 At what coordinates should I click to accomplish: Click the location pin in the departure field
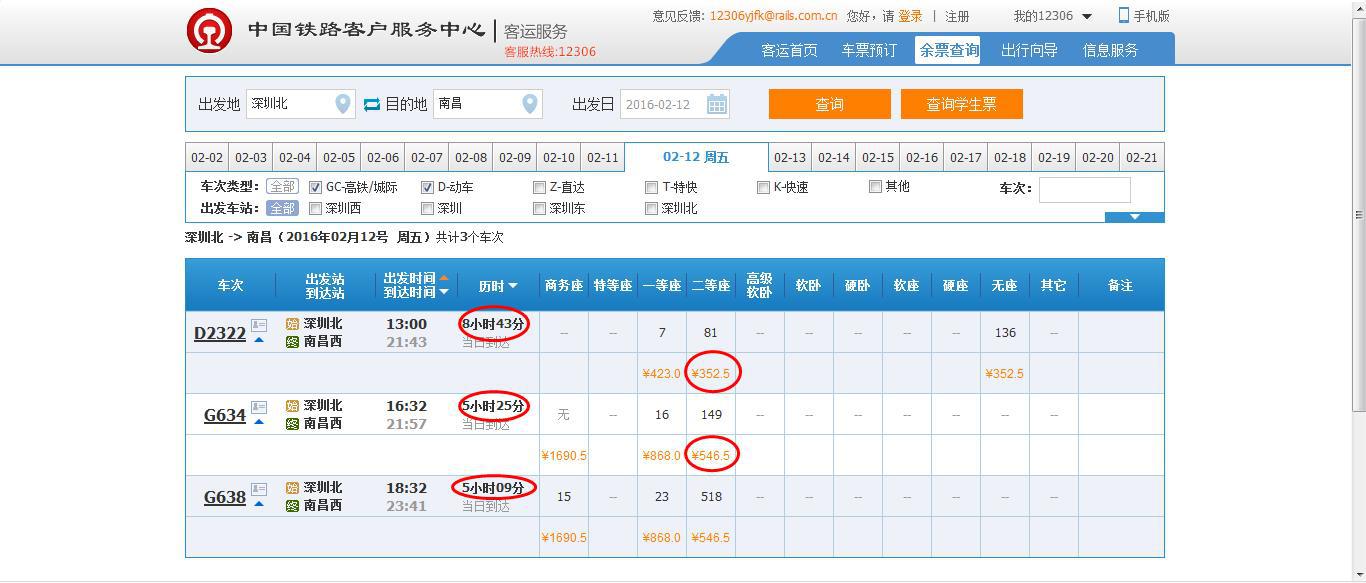(x=342, y=104)
